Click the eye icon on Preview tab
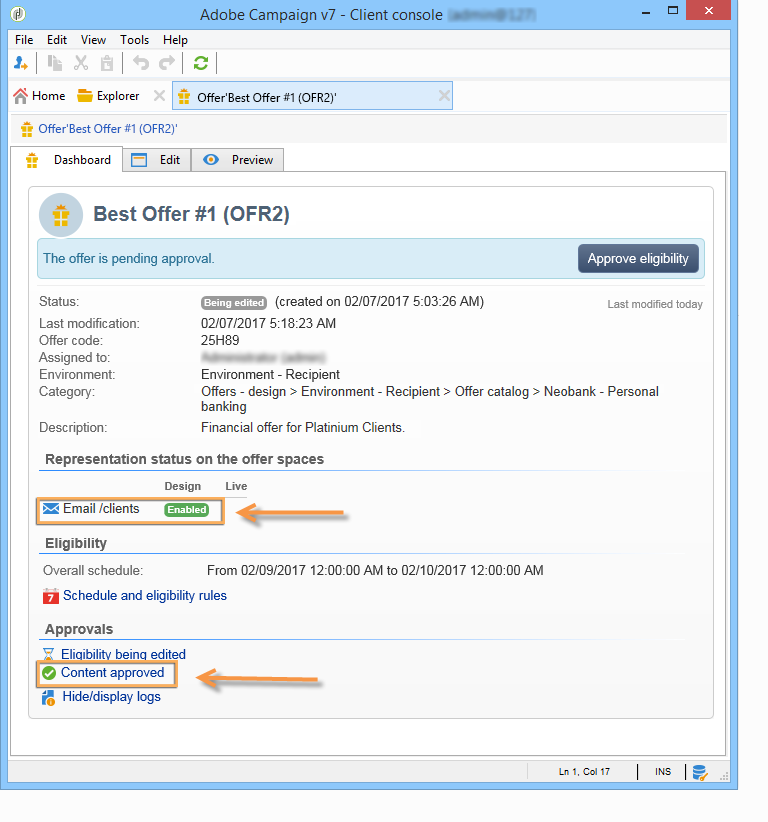768x822 pixels. [211, 160]
